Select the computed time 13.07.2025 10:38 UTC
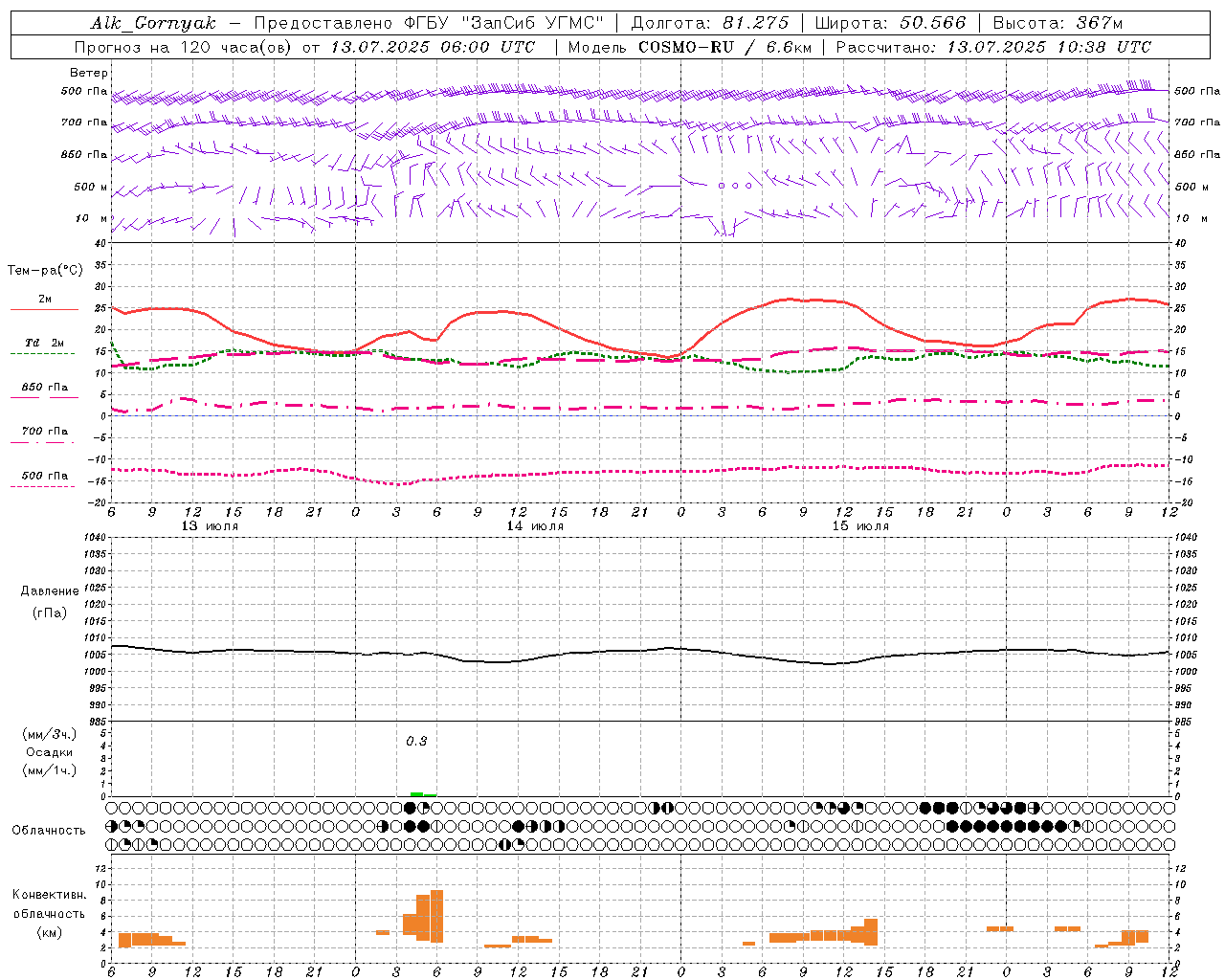The width and height of the screenshot is (1225, 980). click(1049, 47)
